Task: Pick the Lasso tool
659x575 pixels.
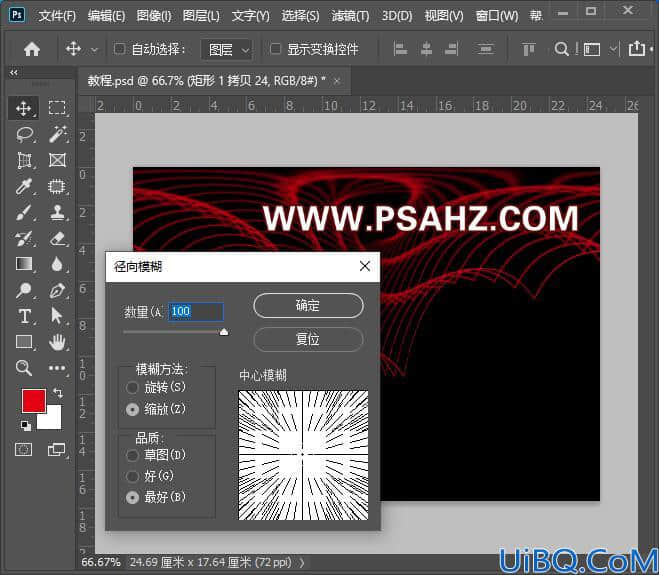Action: pos(24,135)
